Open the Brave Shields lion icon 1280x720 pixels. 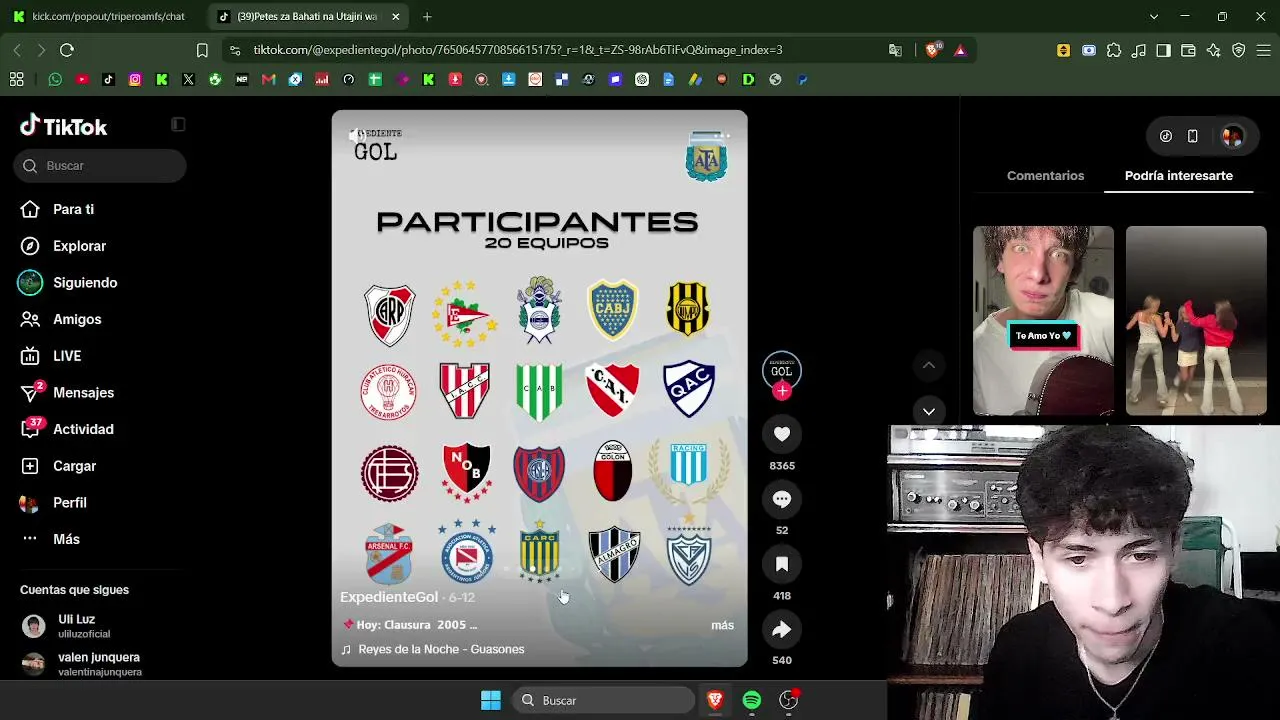click(x=933, y=50)
